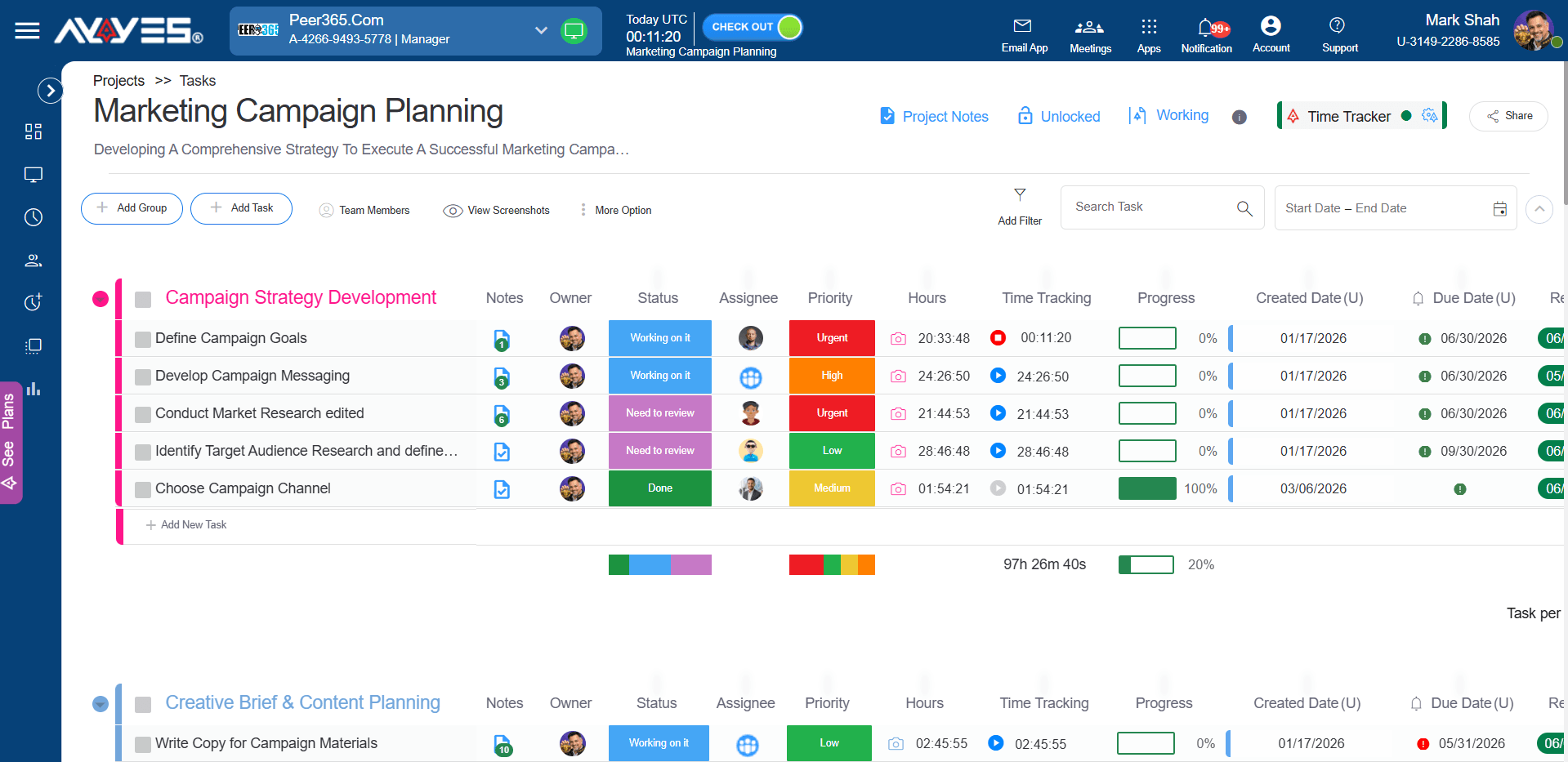Open the calendar icon in date range field
The width and height of the screenshot is (1568, 762).
click(x=1499, y=208)
